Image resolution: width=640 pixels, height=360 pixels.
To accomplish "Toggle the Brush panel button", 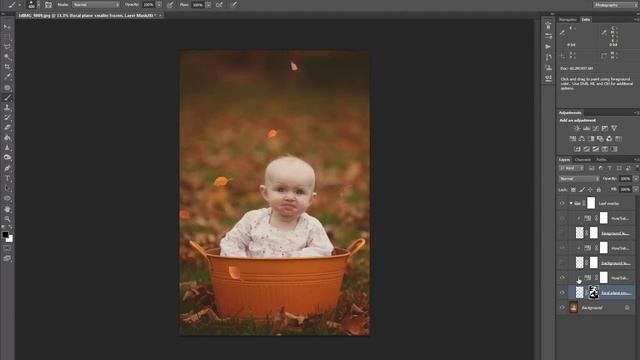I will coord(49,5).
